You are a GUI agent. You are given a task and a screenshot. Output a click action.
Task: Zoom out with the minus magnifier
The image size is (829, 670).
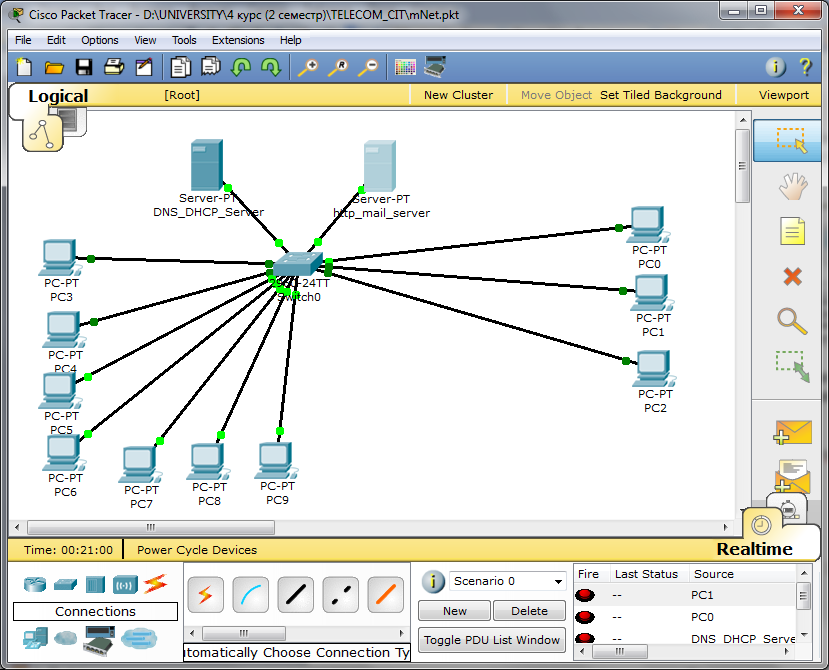(x=369, y=67)
